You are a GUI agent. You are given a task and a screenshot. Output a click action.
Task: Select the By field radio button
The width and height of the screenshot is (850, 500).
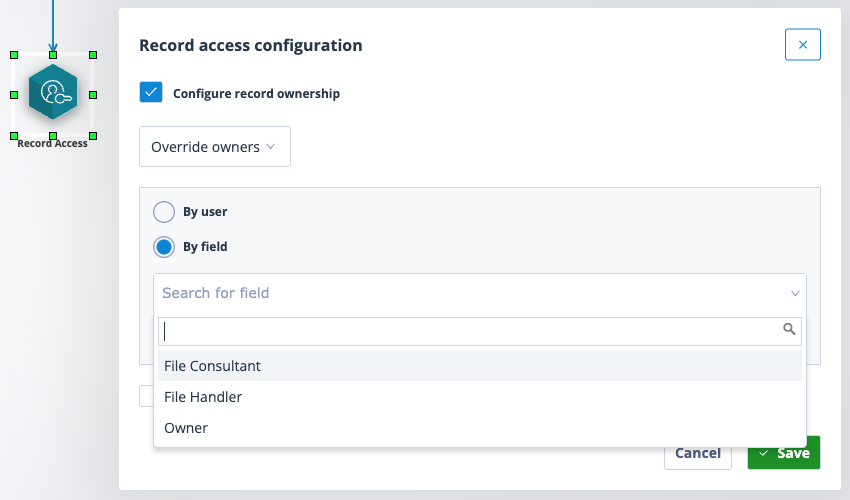pos(164,247)
